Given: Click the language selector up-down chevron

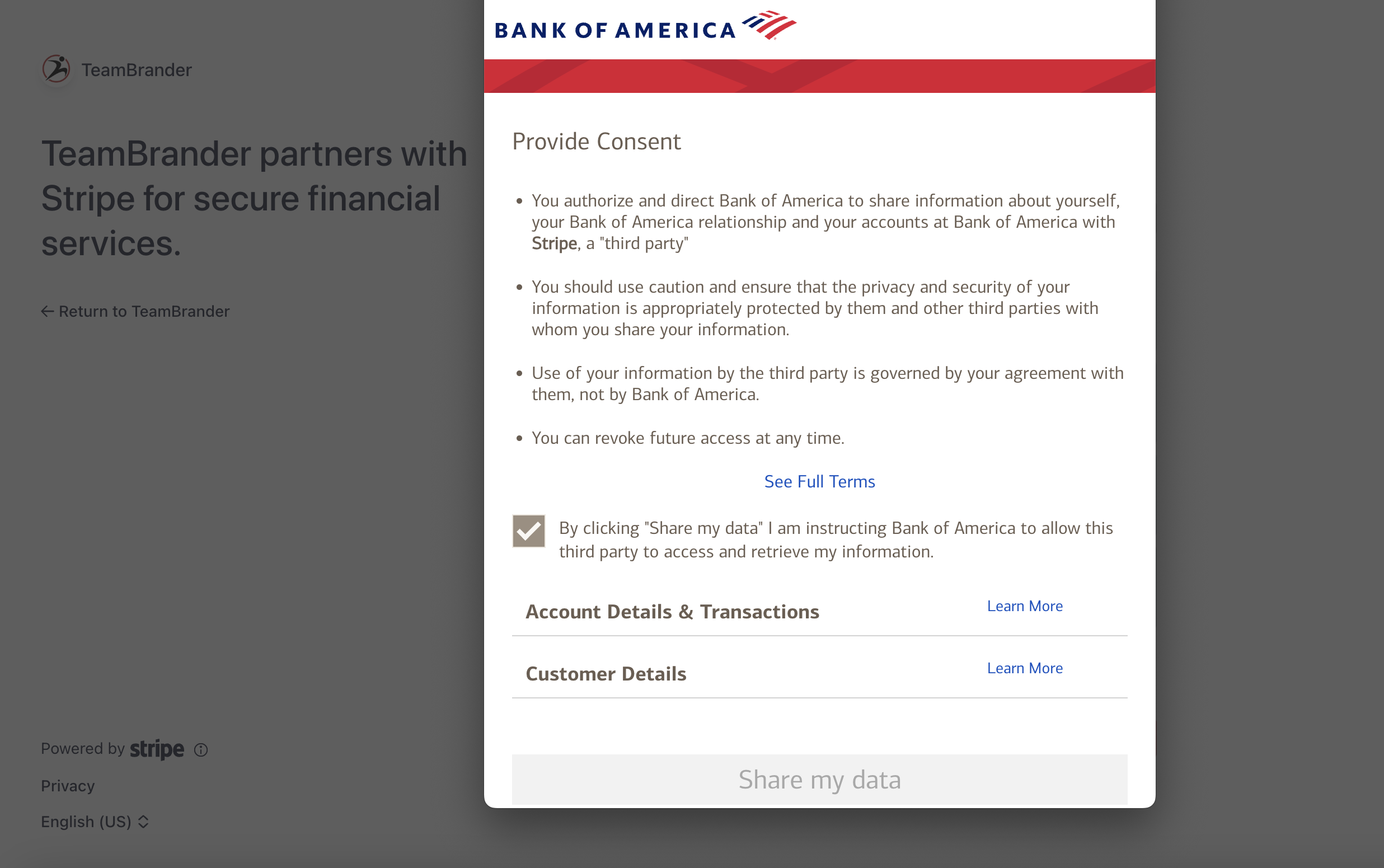Looking at the screenshot, I should [x=143, y=822].
